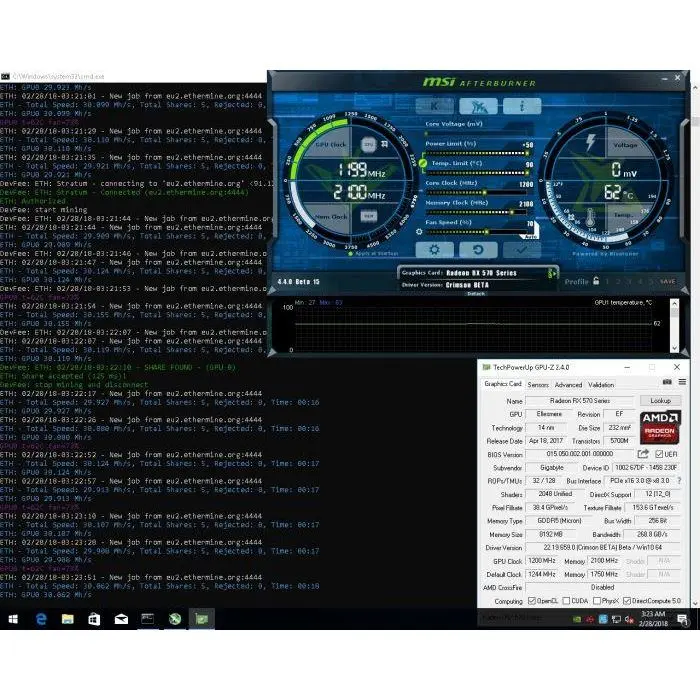Image resolution: width=700 pixels, height=700 pixels.
Task: Click BIOS Version field in GPU-Z
Action: (579, 454)
